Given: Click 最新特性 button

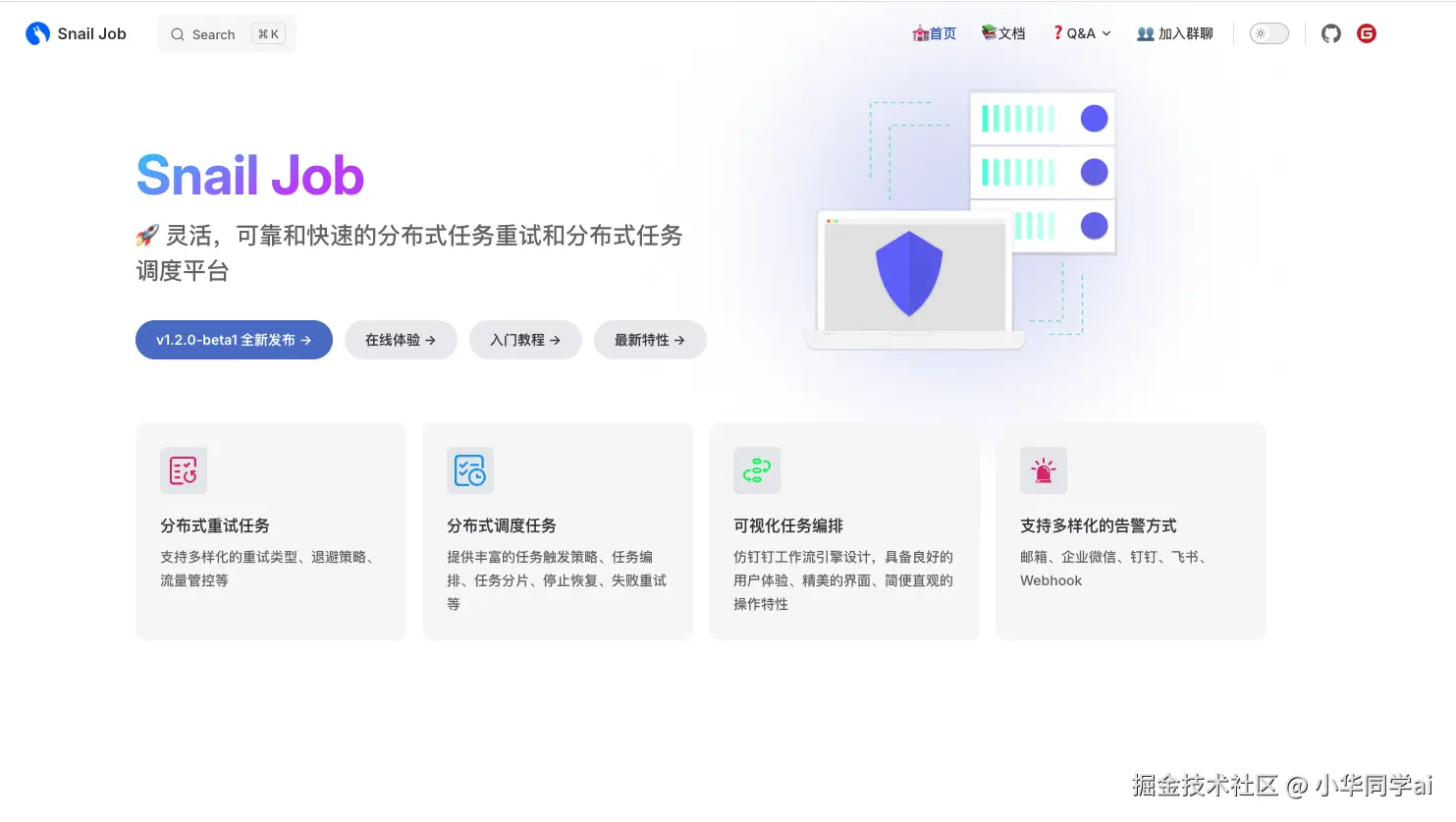Looking at the screenshot, I should pos(650,340).
